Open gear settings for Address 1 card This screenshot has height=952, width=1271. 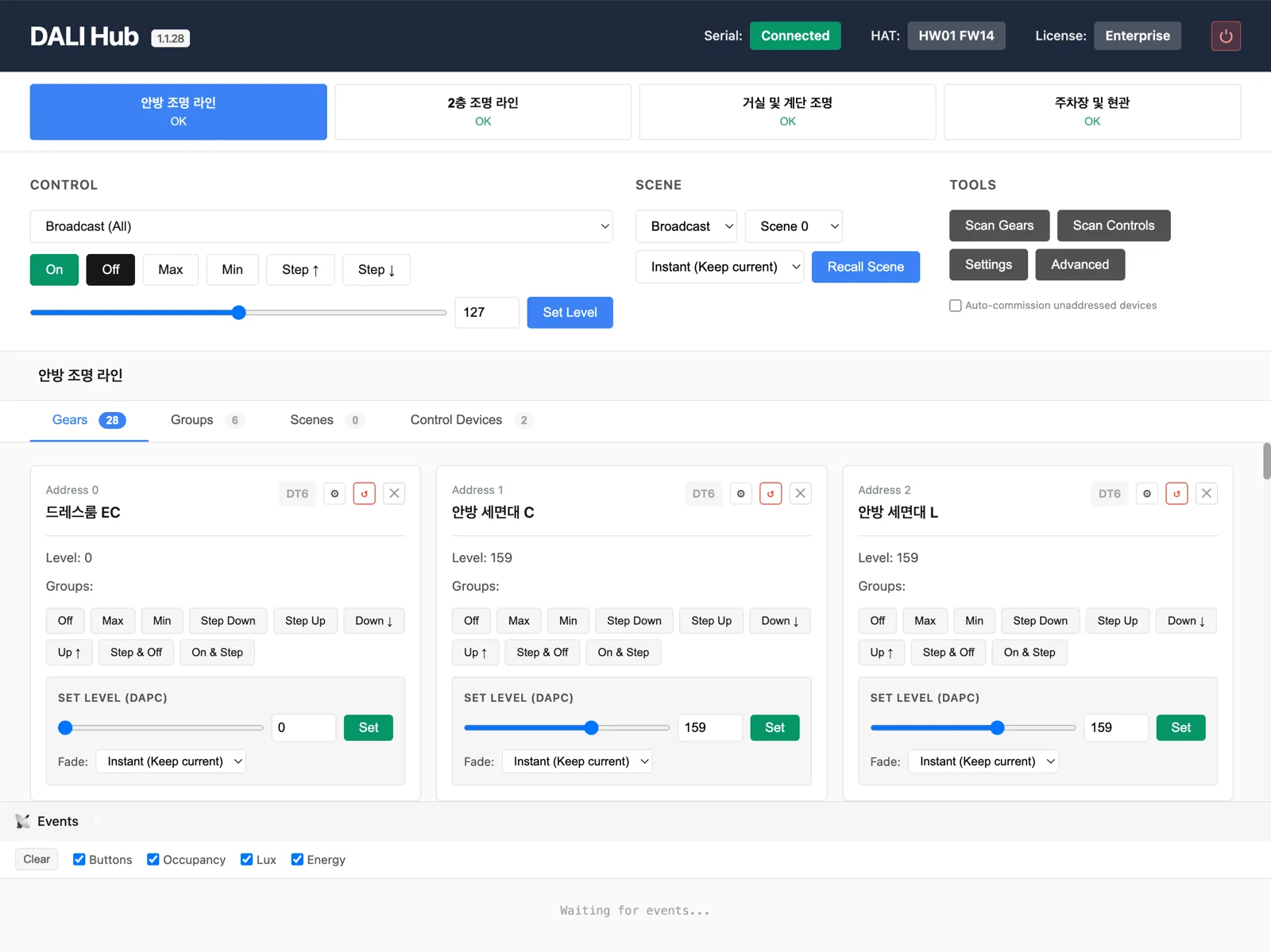tap(741, 493)
